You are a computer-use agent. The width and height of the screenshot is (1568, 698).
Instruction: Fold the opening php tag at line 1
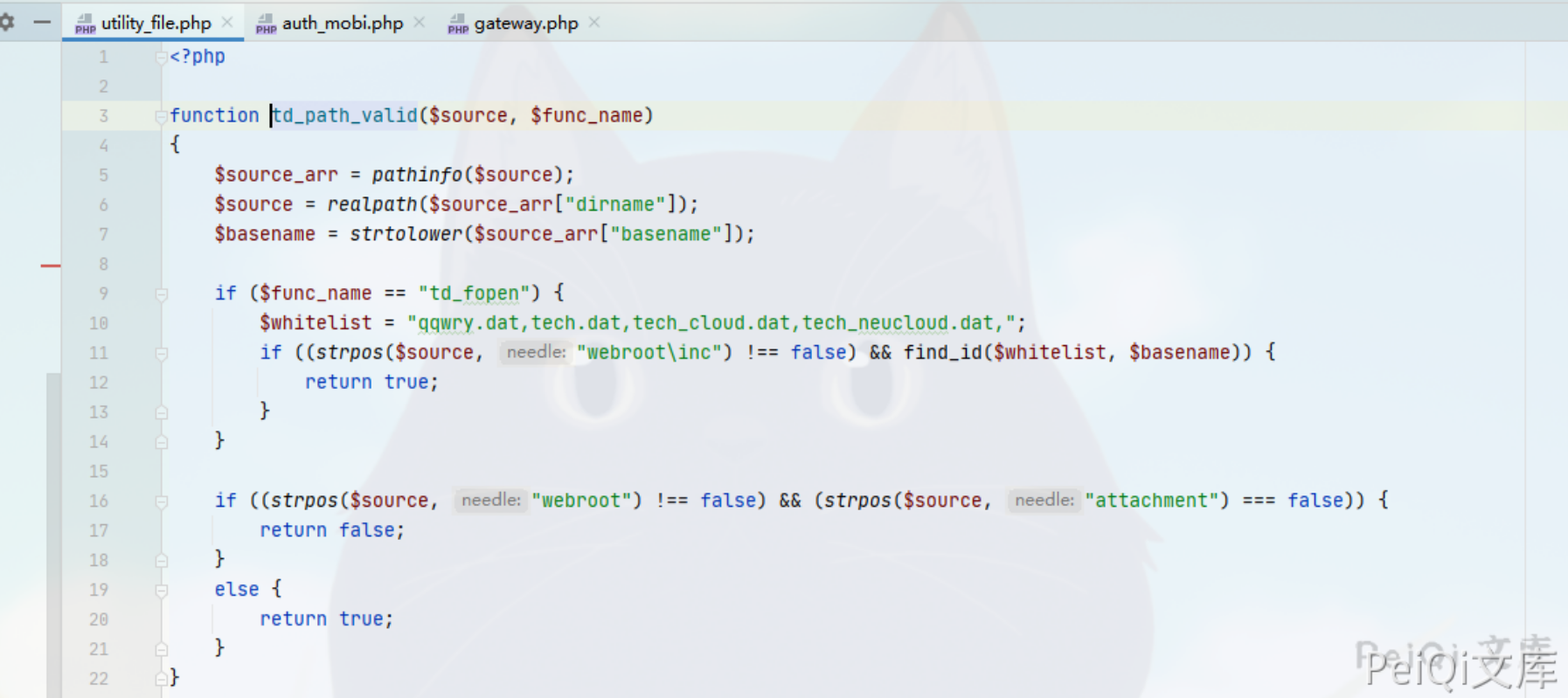pyautogui.click(x=161, y=58)
